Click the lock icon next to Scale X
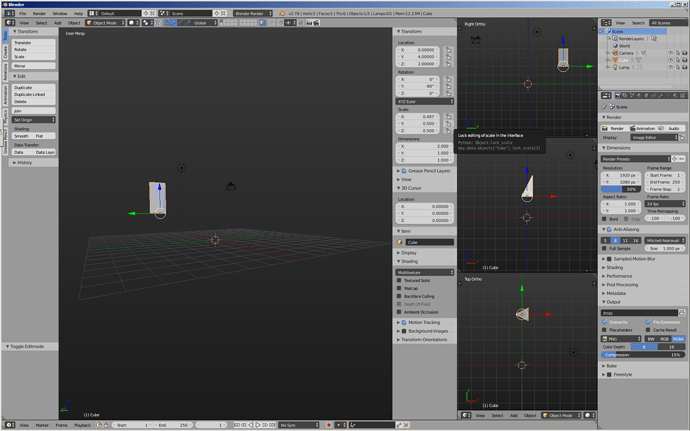The height and width of the screenshot is (431, 690). pyautogui.click(x=448, y=117)
